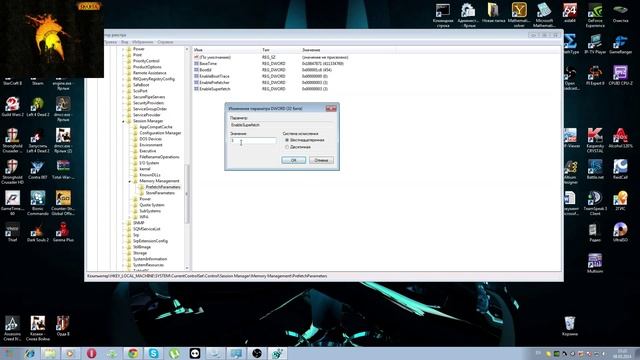Open the Вид menu in registry editor
Image resolution: width=640 pixels, height=360 pixels.
[x=124, y=42]
